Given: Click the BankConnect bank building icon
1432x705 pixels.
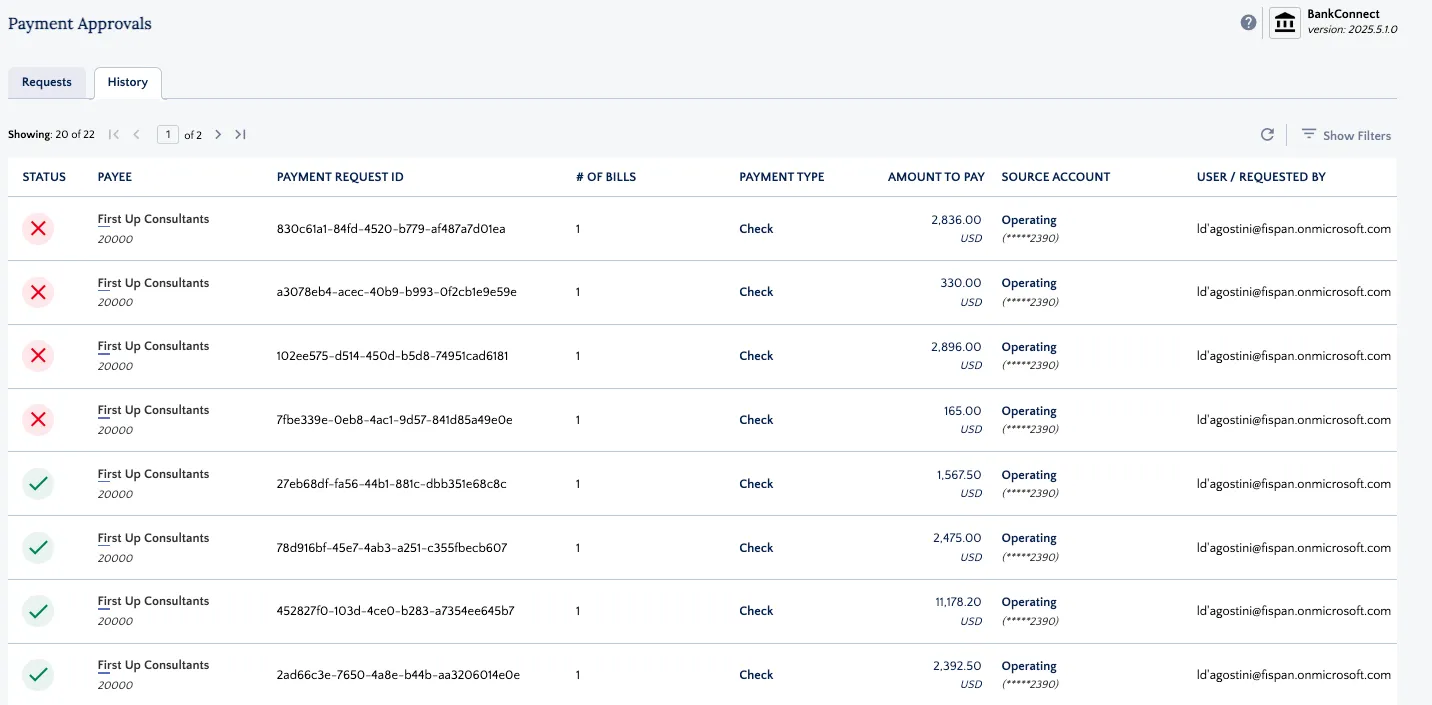Looking at the screenshot, I should (x=1285, y=22).
